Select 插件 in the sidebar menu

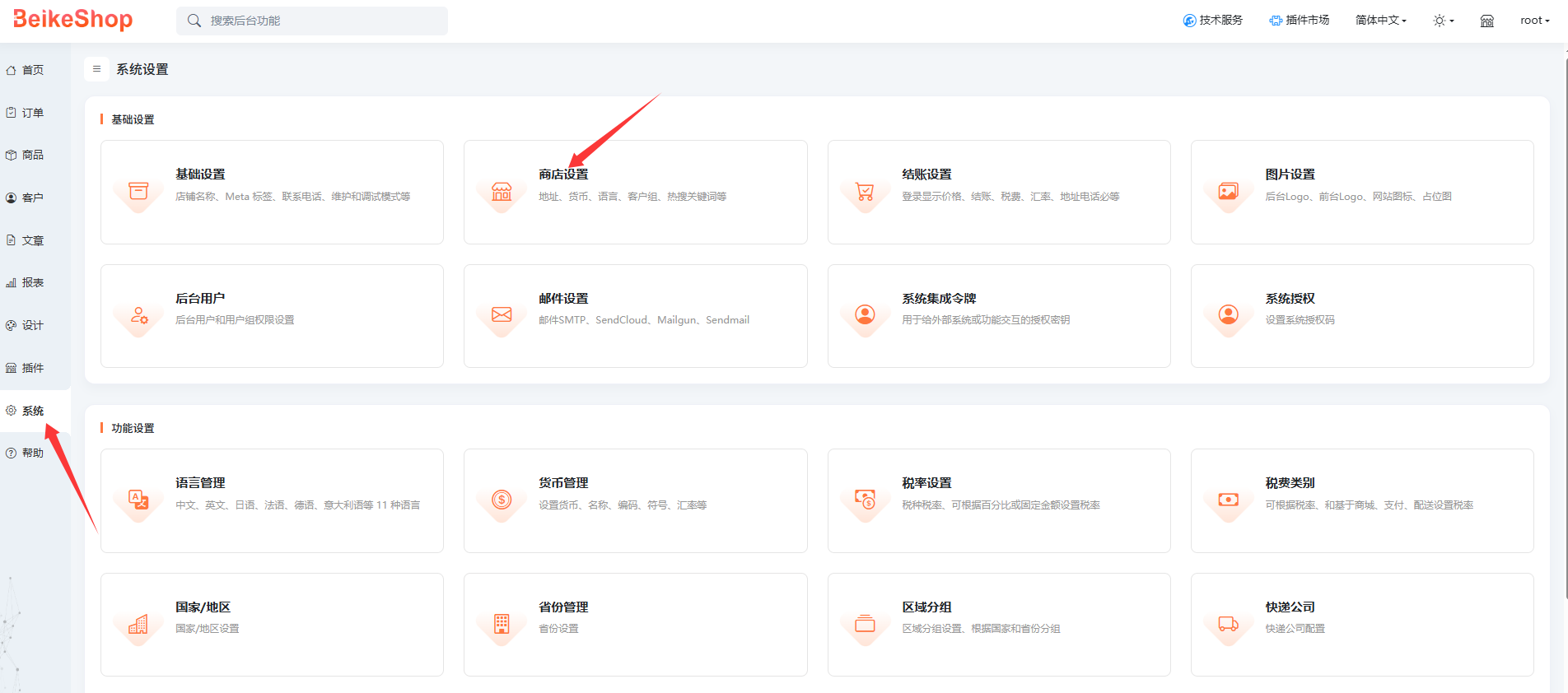pos(32,368)
